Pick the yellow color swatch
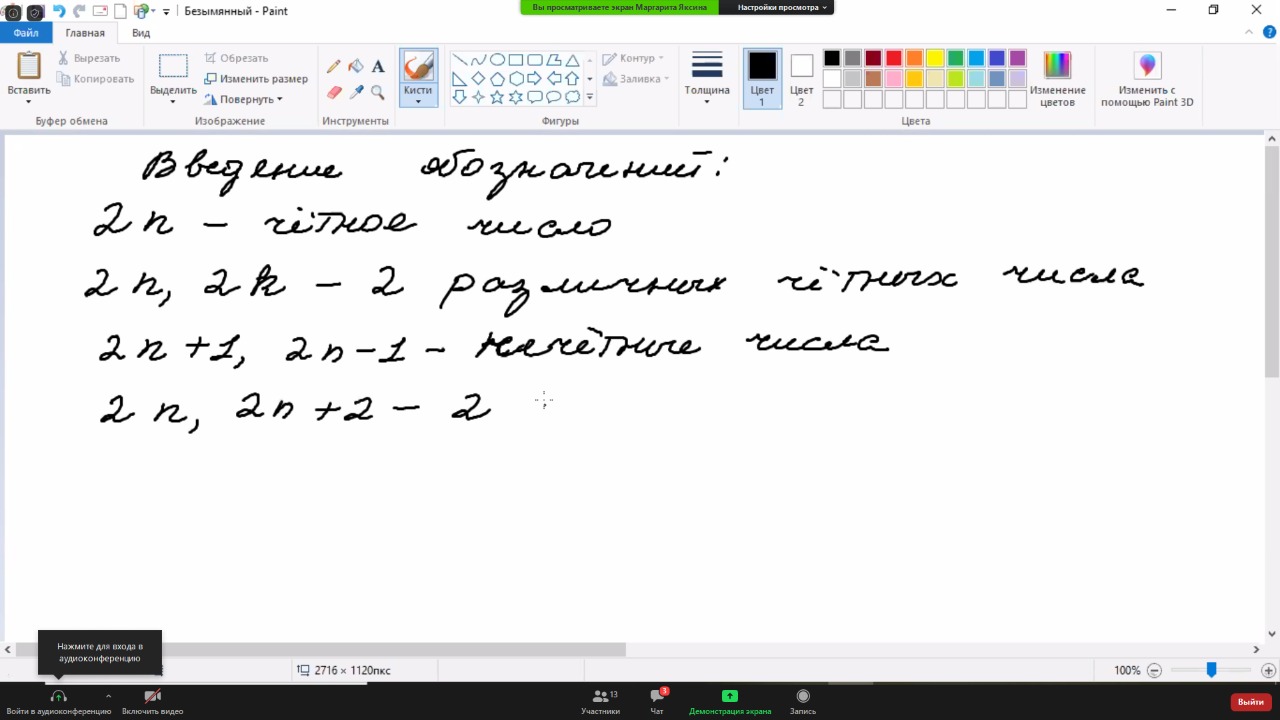1280x720 pixels. pyautogui.click(x=935, y=58)
